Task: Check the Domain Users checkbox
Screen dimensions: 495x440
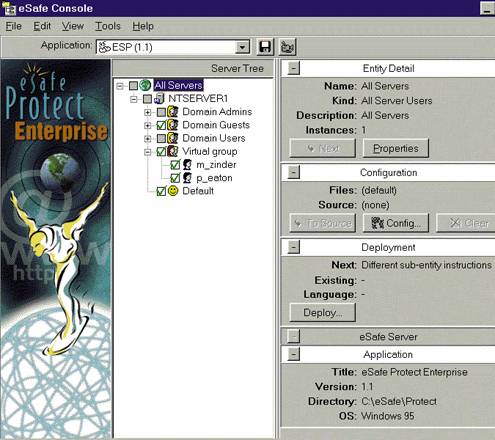Action: 161,139
